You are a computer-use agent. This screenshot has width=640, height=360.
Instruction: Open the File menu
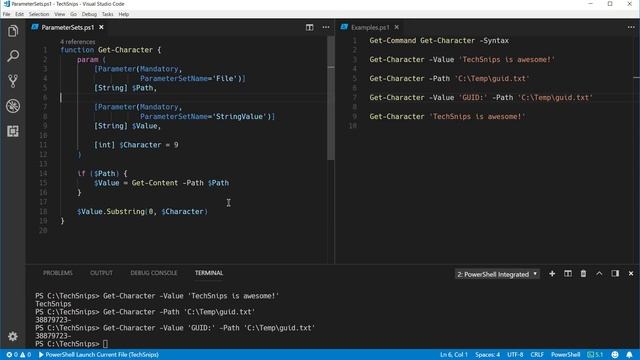pos(7,14)
